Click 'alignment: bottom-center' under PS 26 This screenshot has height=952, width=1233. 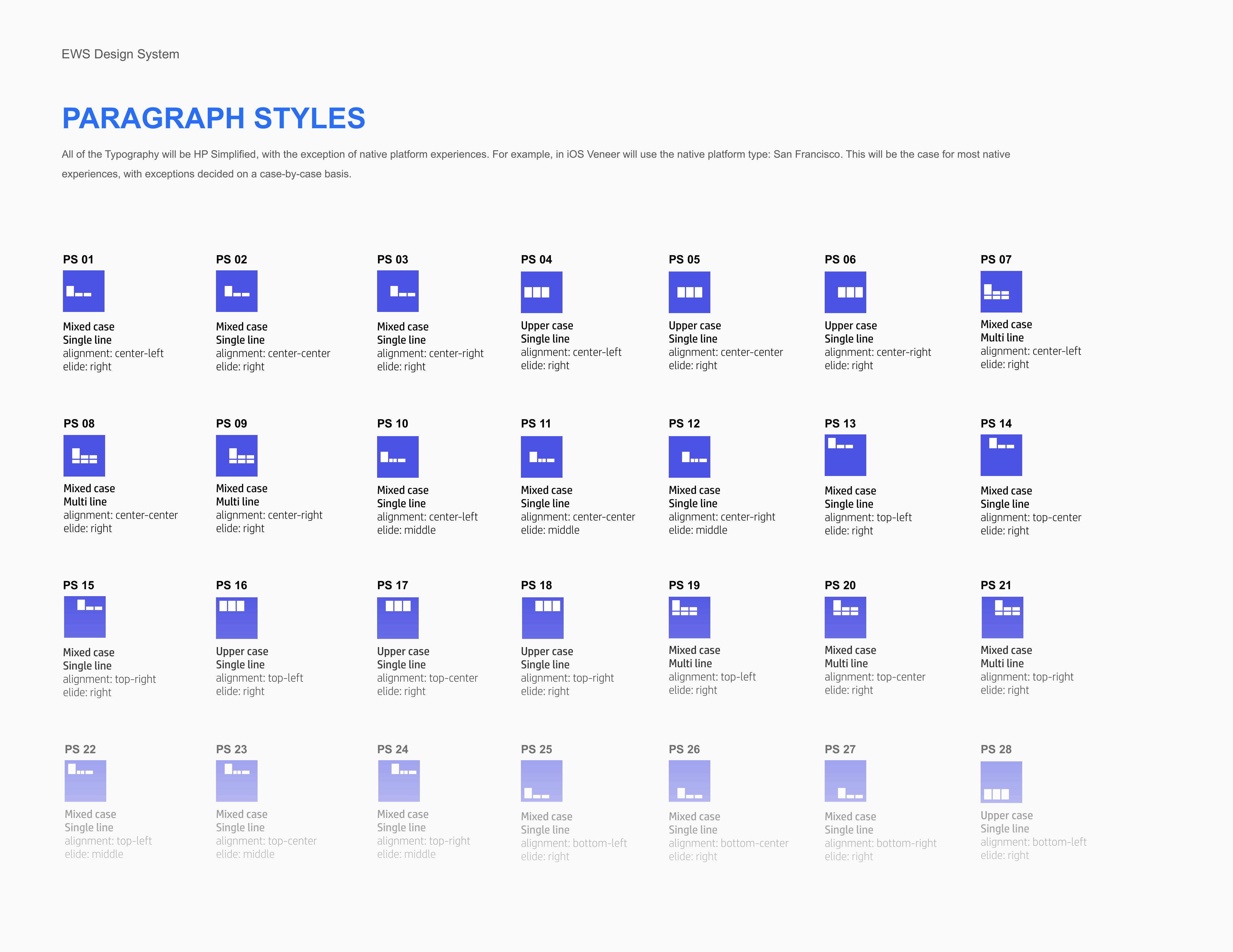point(728,843)
